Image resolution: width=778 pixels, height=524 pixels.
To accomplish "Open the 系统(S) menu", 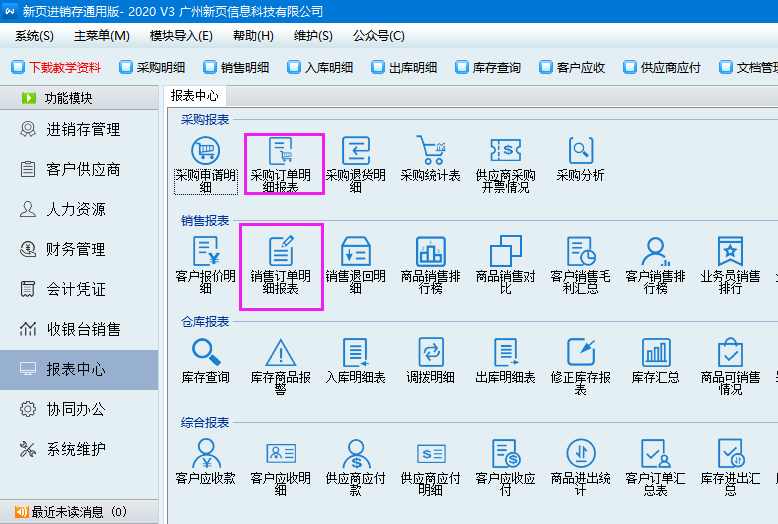I will click(34, 36).
